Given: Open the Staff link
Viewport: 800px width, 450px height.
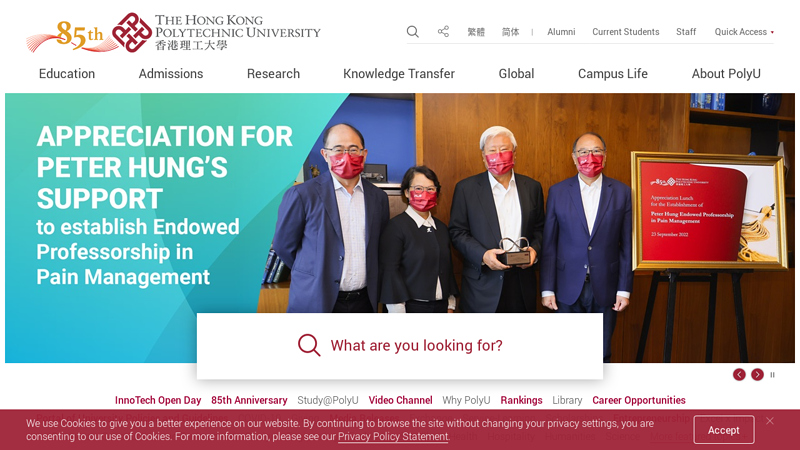Looking at the screenshot, I should [686, 32].
